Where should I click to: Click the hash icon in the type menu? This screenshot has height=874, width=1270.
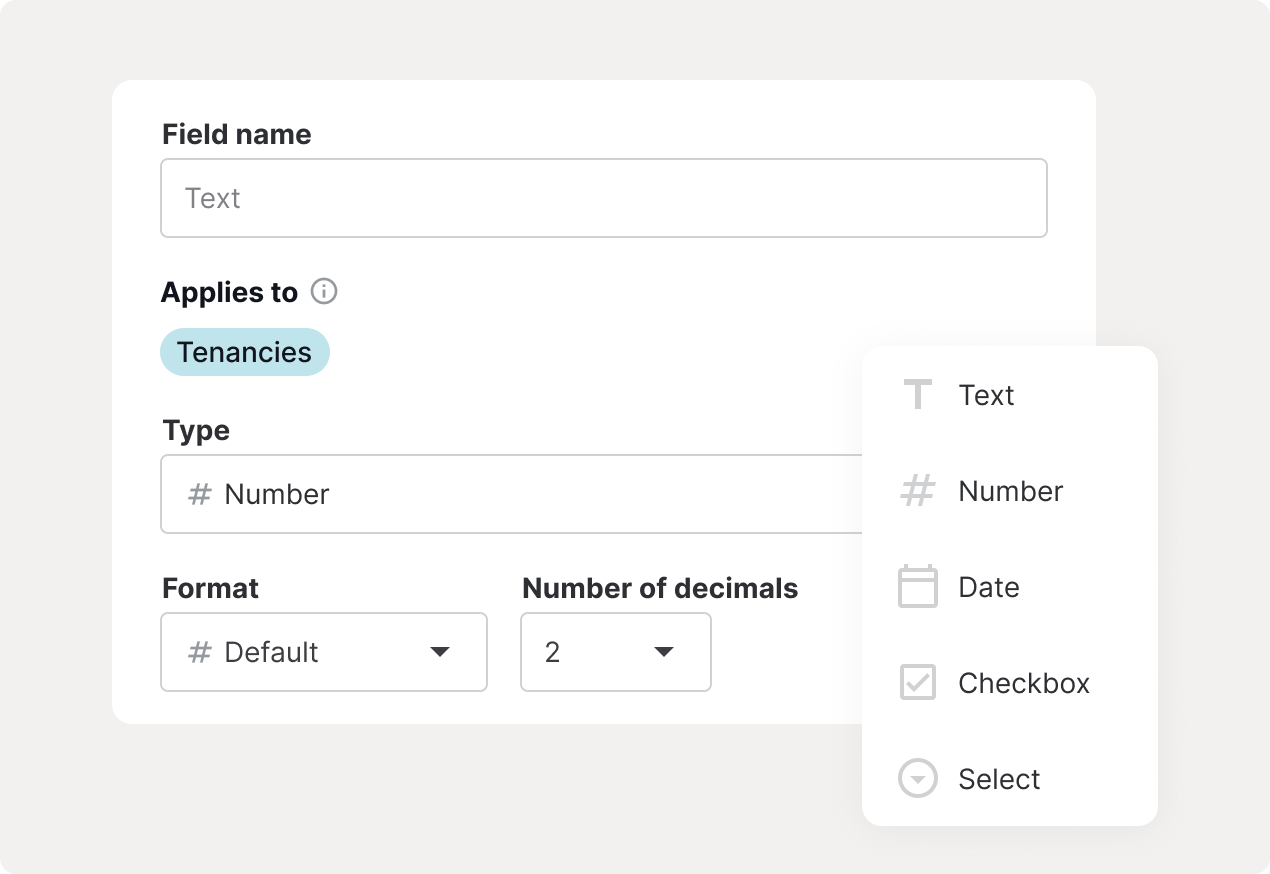pos(917,491)
